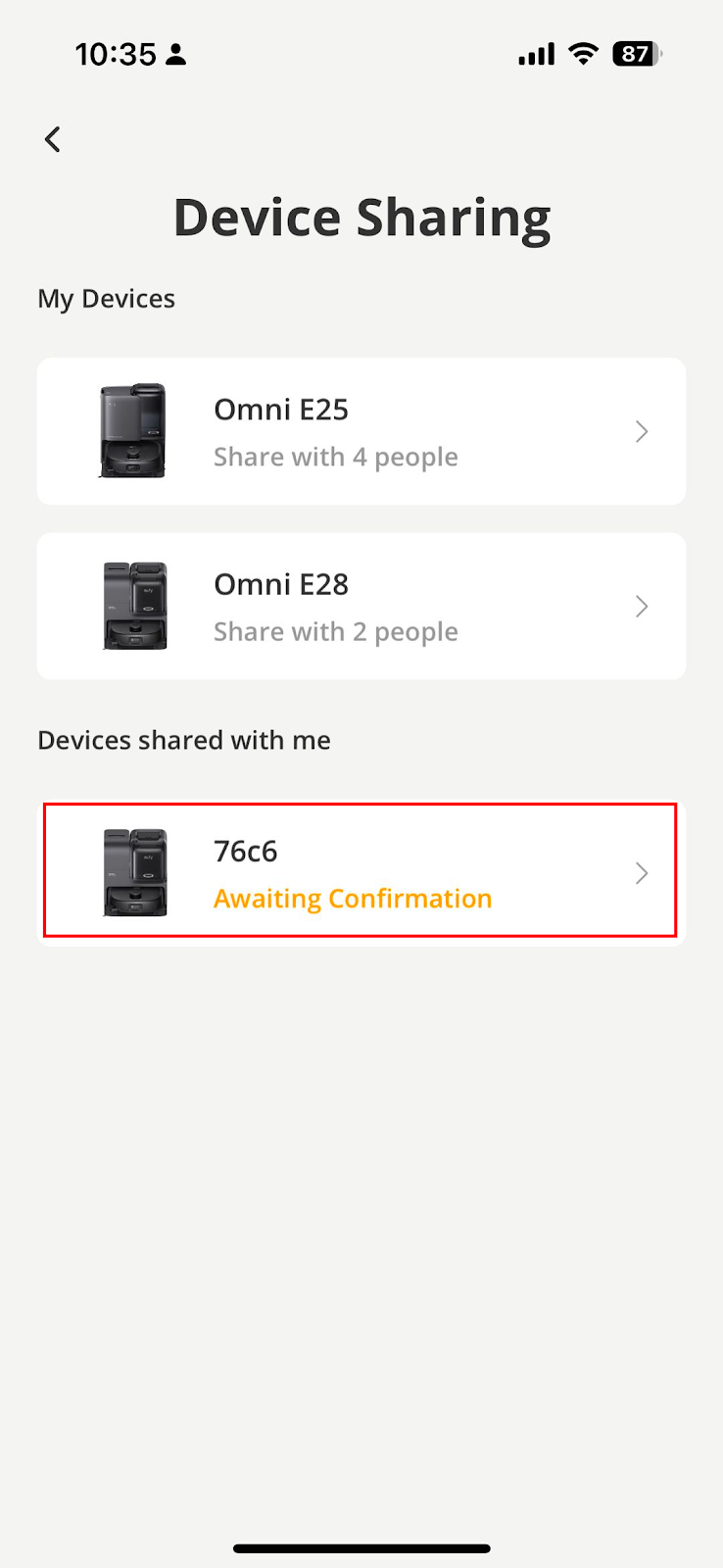The width and height of the screenshot is (723, 1568).
Task: Click the 76c6 device image
Action: pyautogui.click(x=135, y=872)
